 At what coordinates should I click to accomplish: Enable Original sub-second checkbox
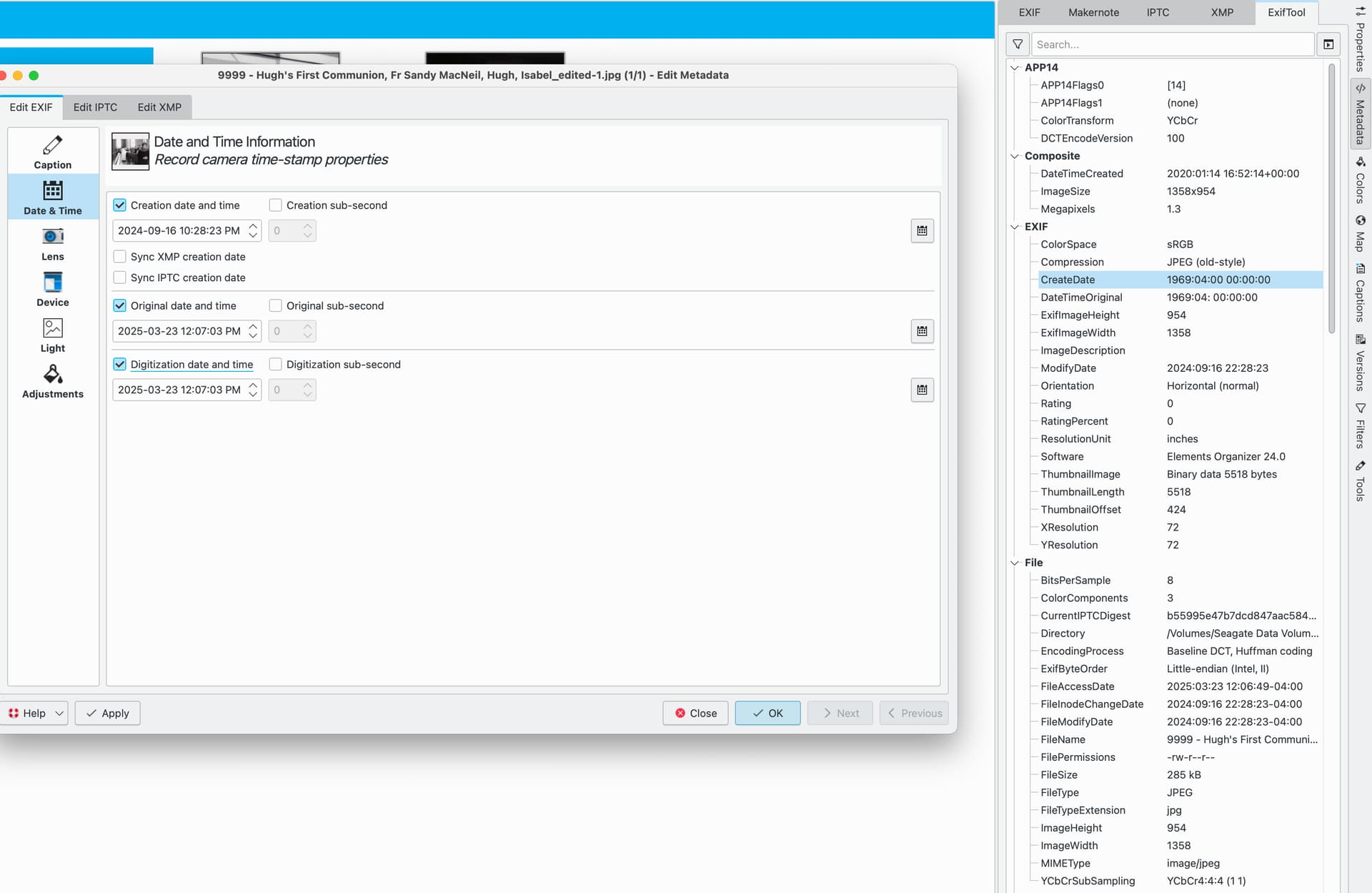pos(275,306)
